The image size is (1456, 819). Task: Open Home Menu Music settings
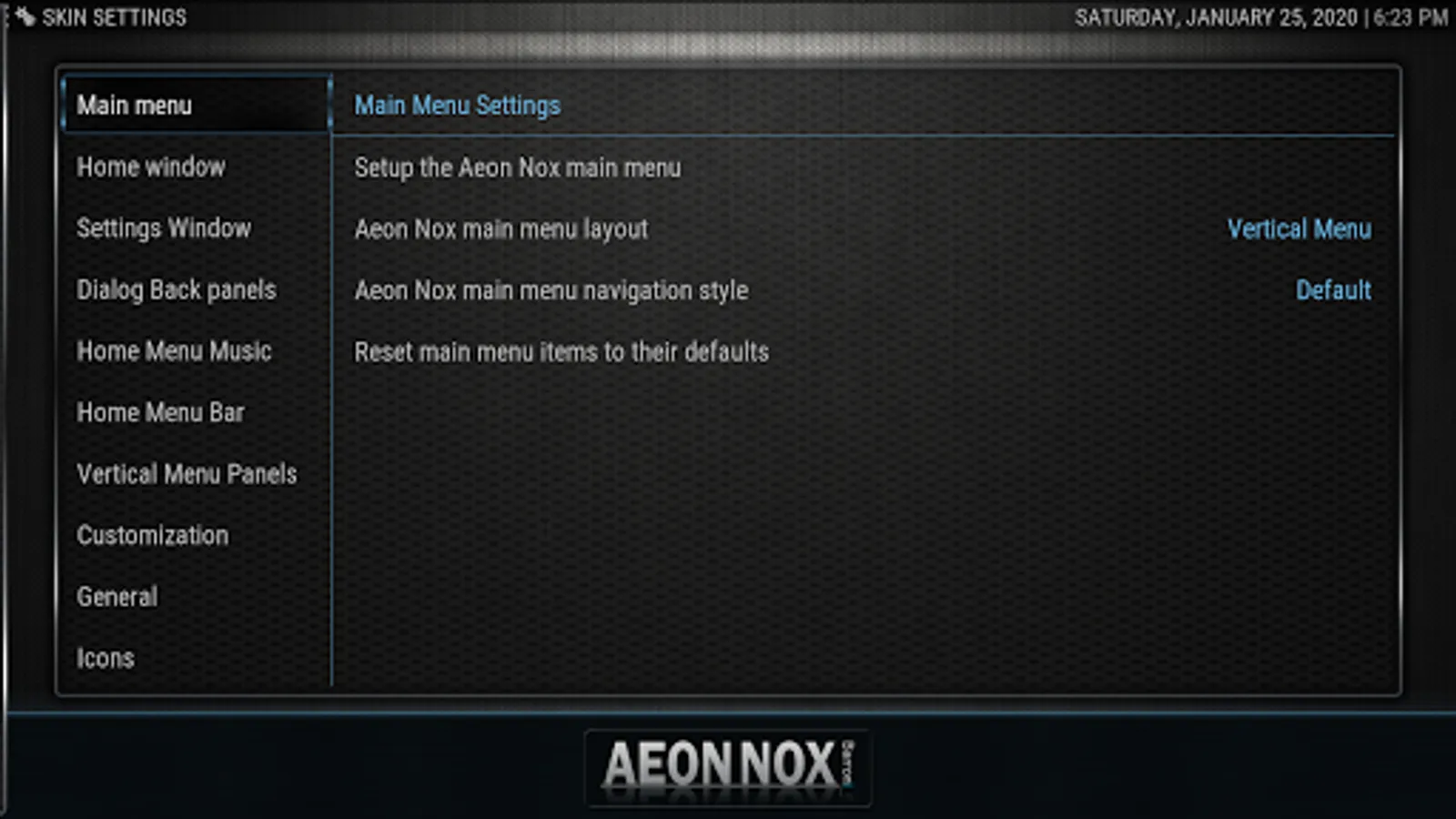pos(196,350)
